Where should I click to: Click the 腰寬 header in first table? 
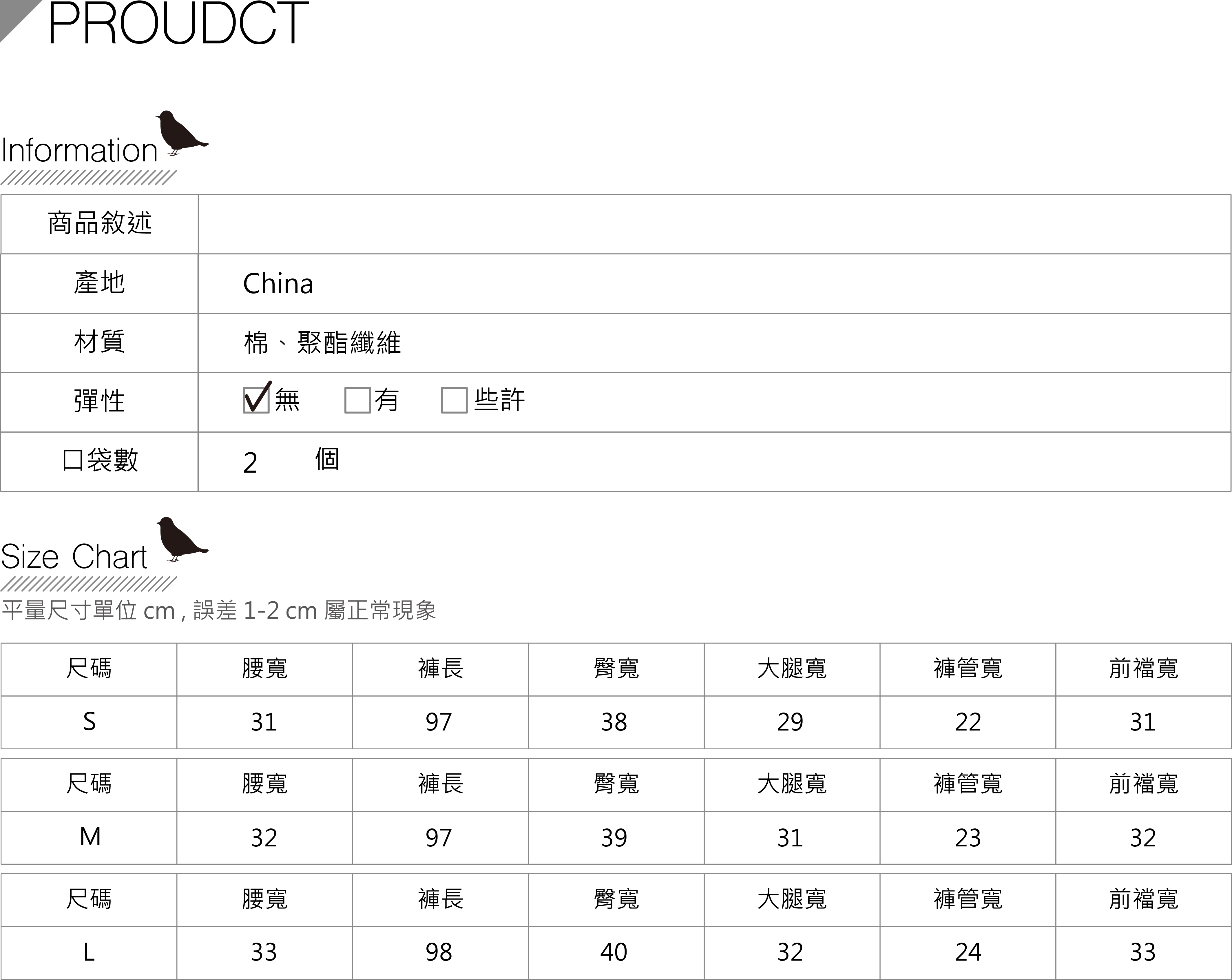pos(264,669)
